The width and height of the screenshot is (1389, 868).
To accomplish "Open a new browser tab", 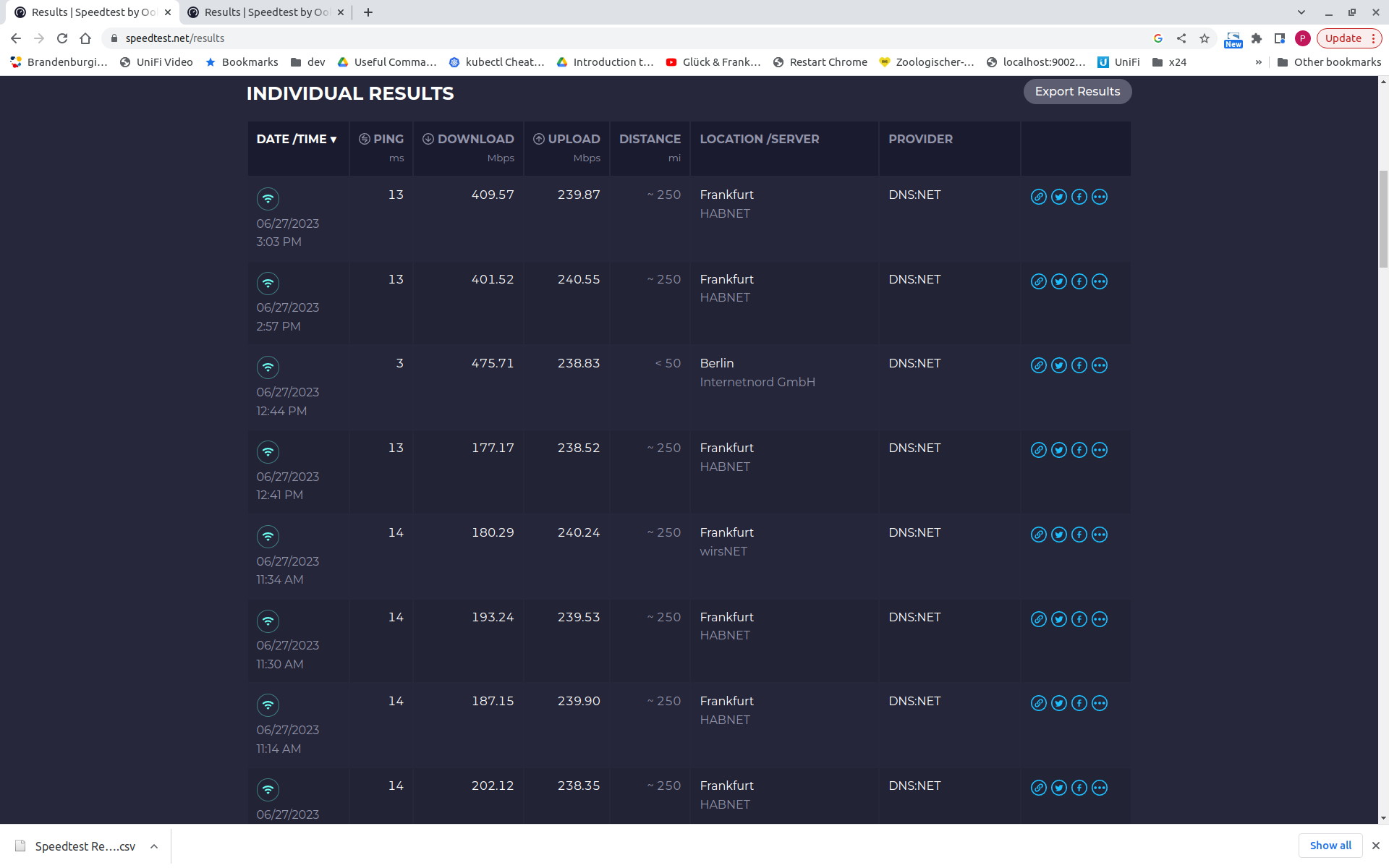I will pos(368,12).
